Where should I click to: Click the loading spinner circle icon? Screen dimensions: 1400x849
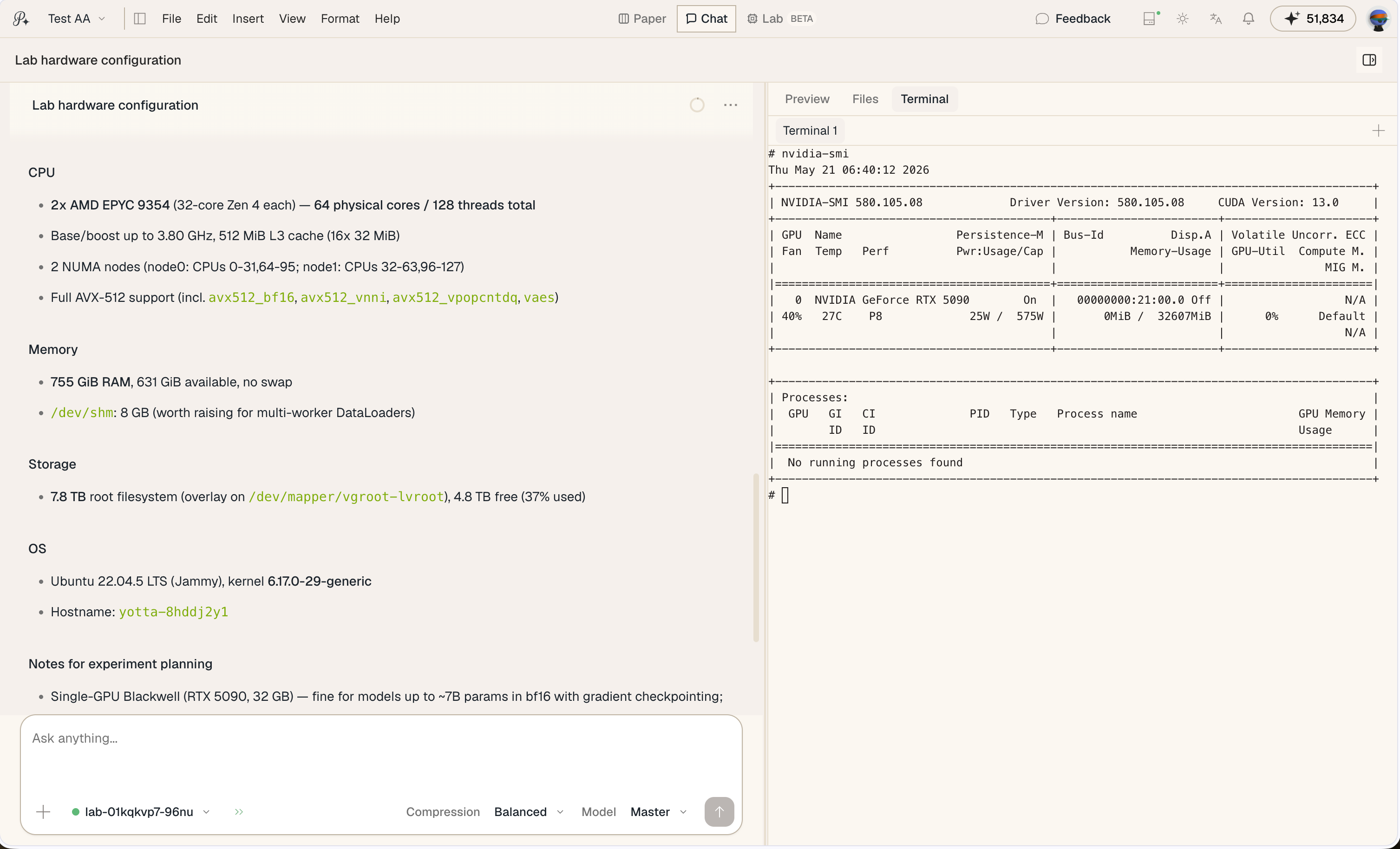tap(697, 105)
